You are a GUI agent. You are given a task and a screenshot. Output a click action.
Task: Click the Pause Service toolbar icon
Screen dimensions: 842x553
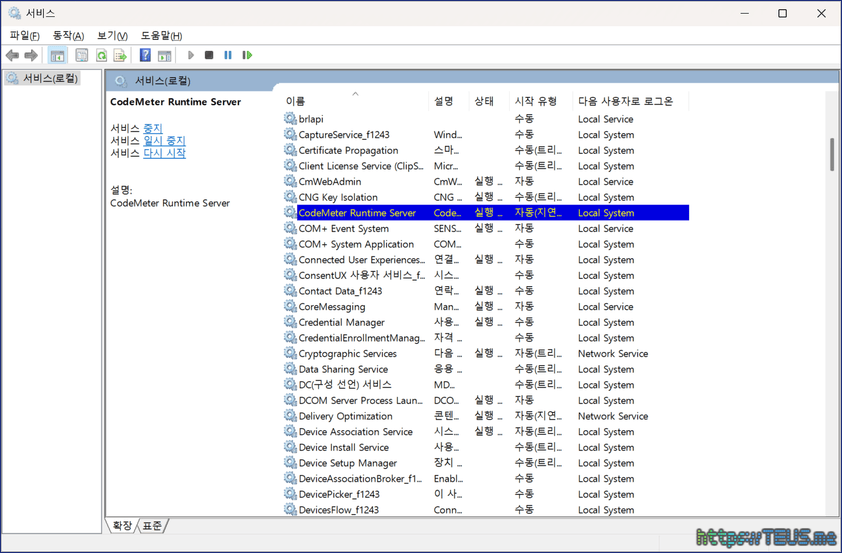pos(228,56)
